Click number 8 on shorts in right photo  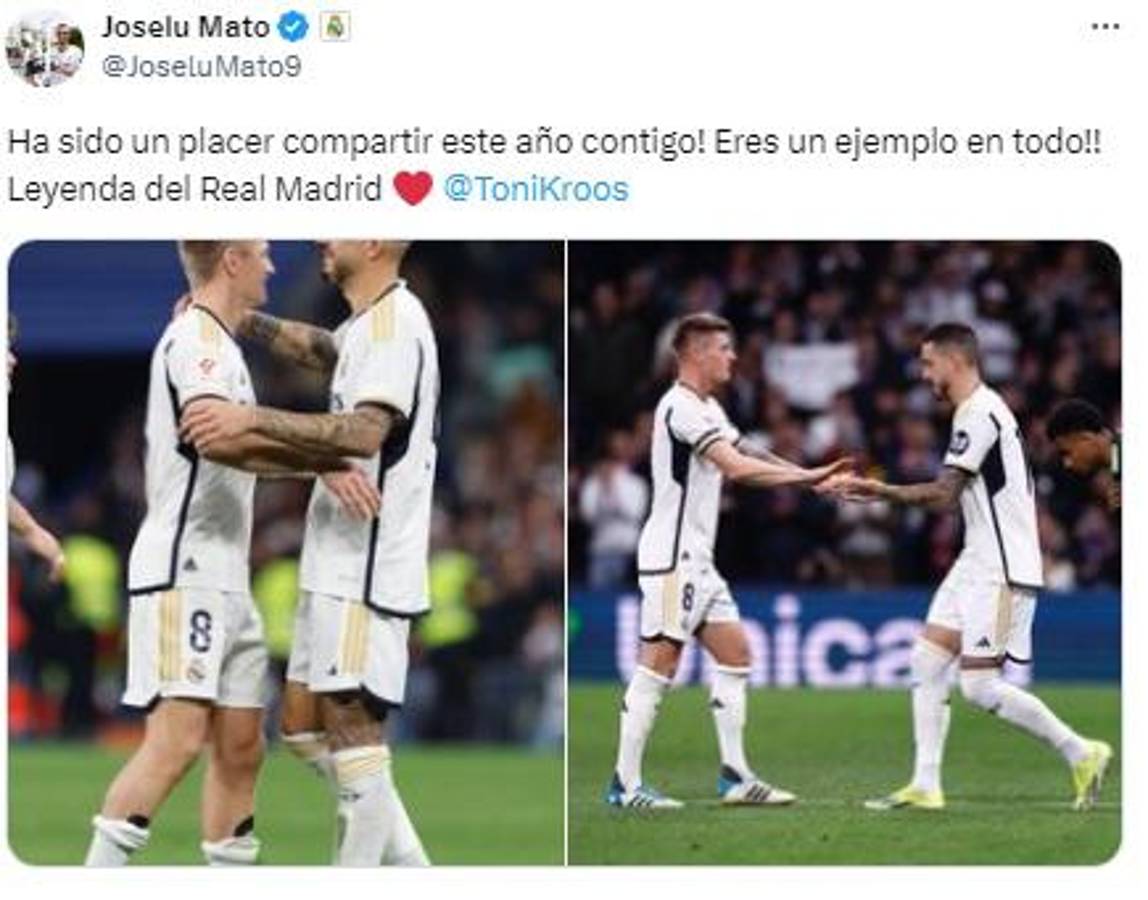688,598
